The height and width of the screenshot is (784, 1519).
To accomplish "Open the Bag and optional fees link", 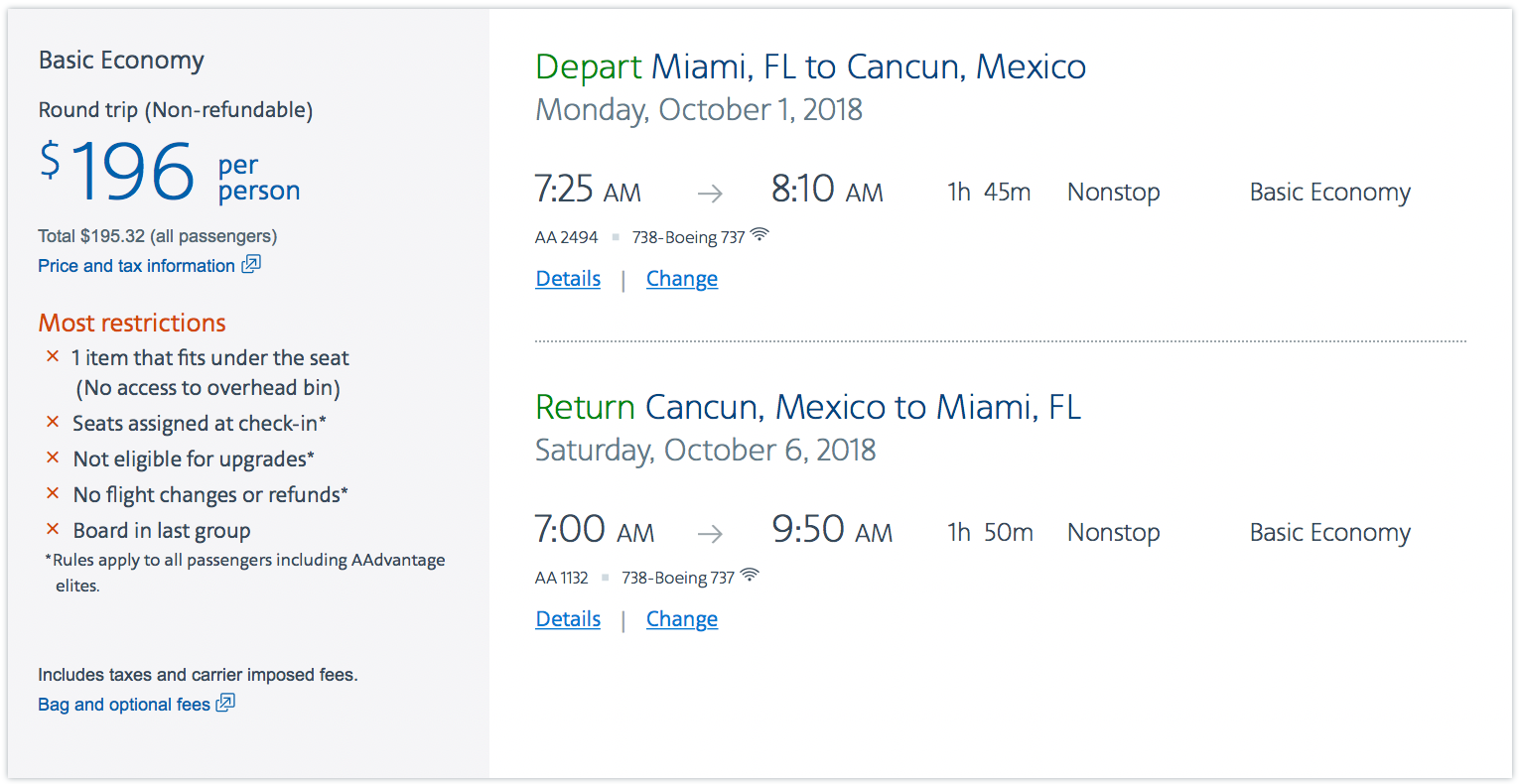I will point(124,705).
